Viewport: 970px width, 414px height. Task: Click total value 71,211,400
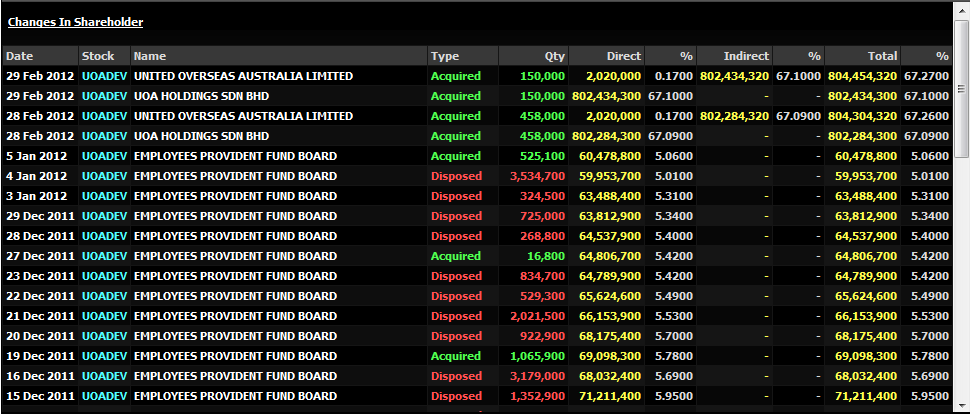867,396
